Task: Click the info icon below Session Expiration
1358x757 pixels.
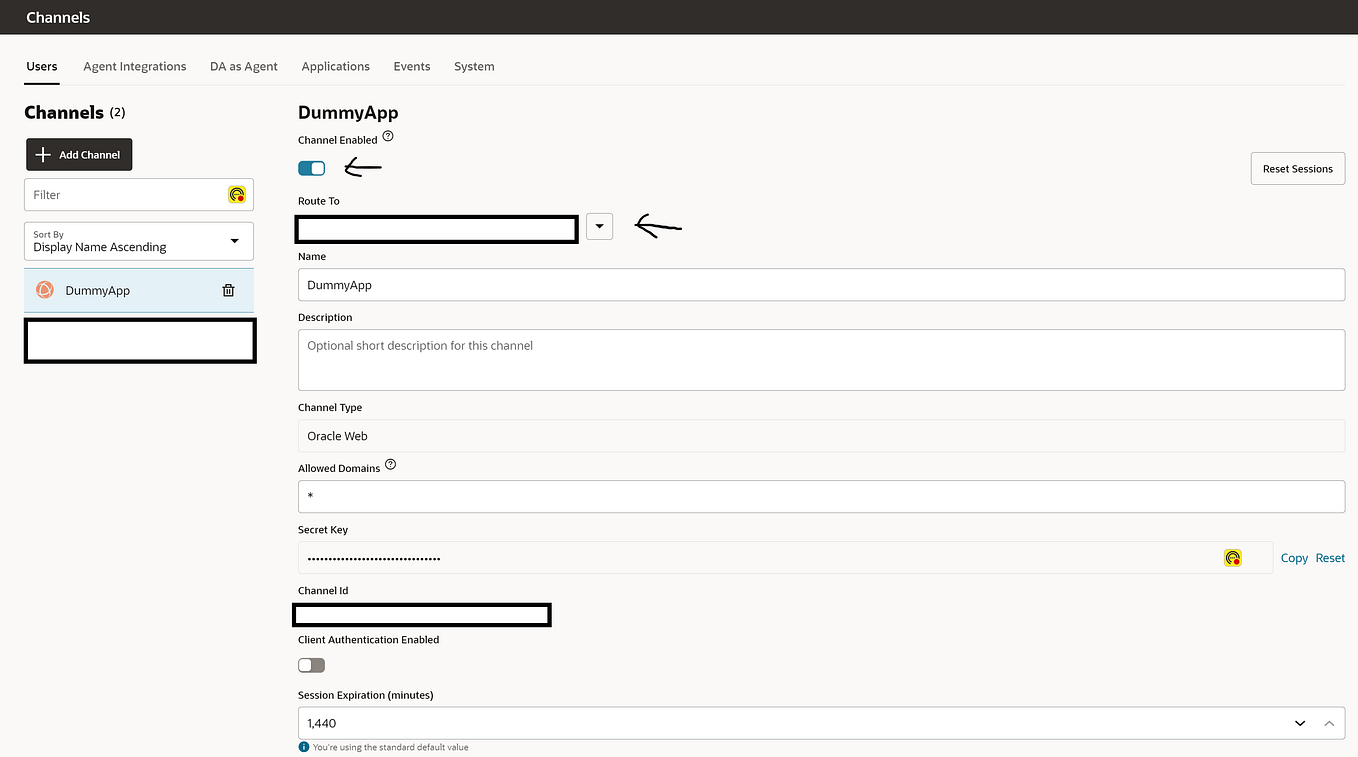Action: point(303,746)
